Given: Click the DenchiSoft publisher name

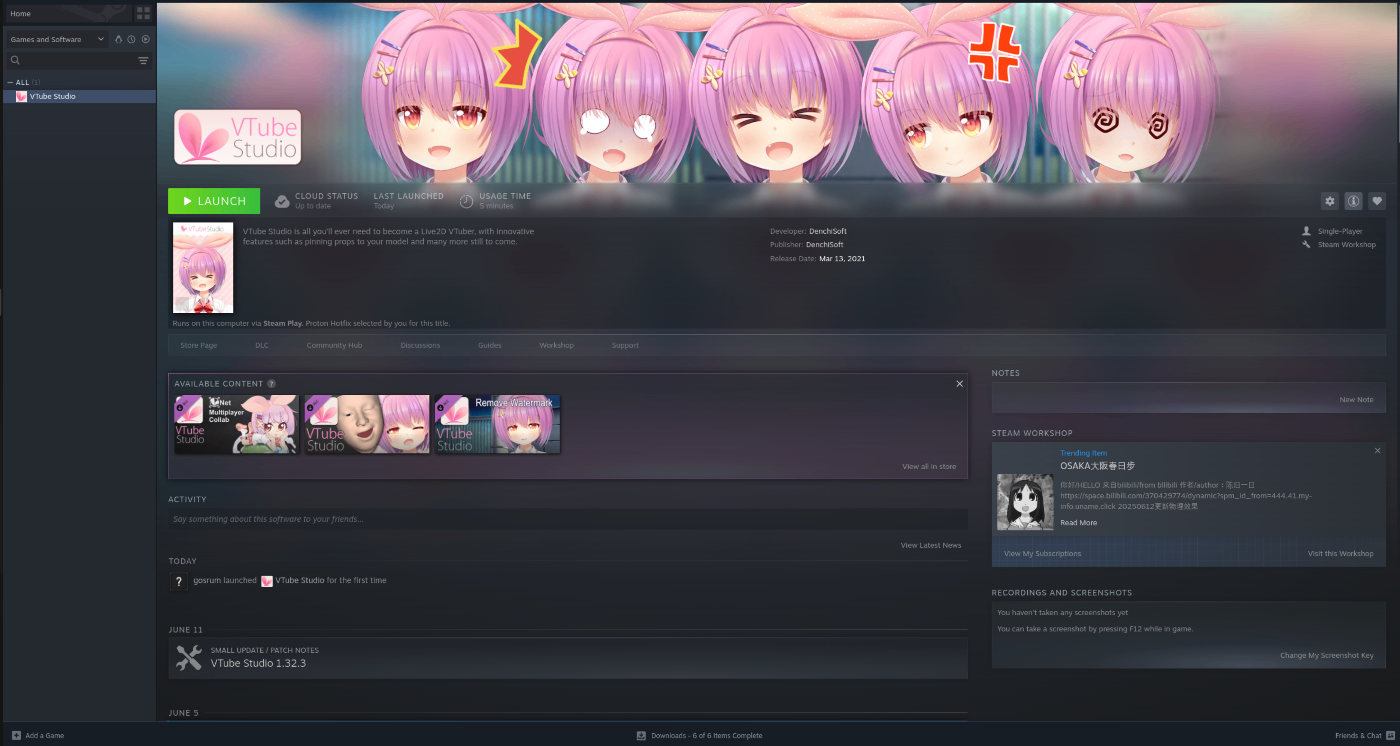Looking at the screenshot, I should (x=825, y=244).
